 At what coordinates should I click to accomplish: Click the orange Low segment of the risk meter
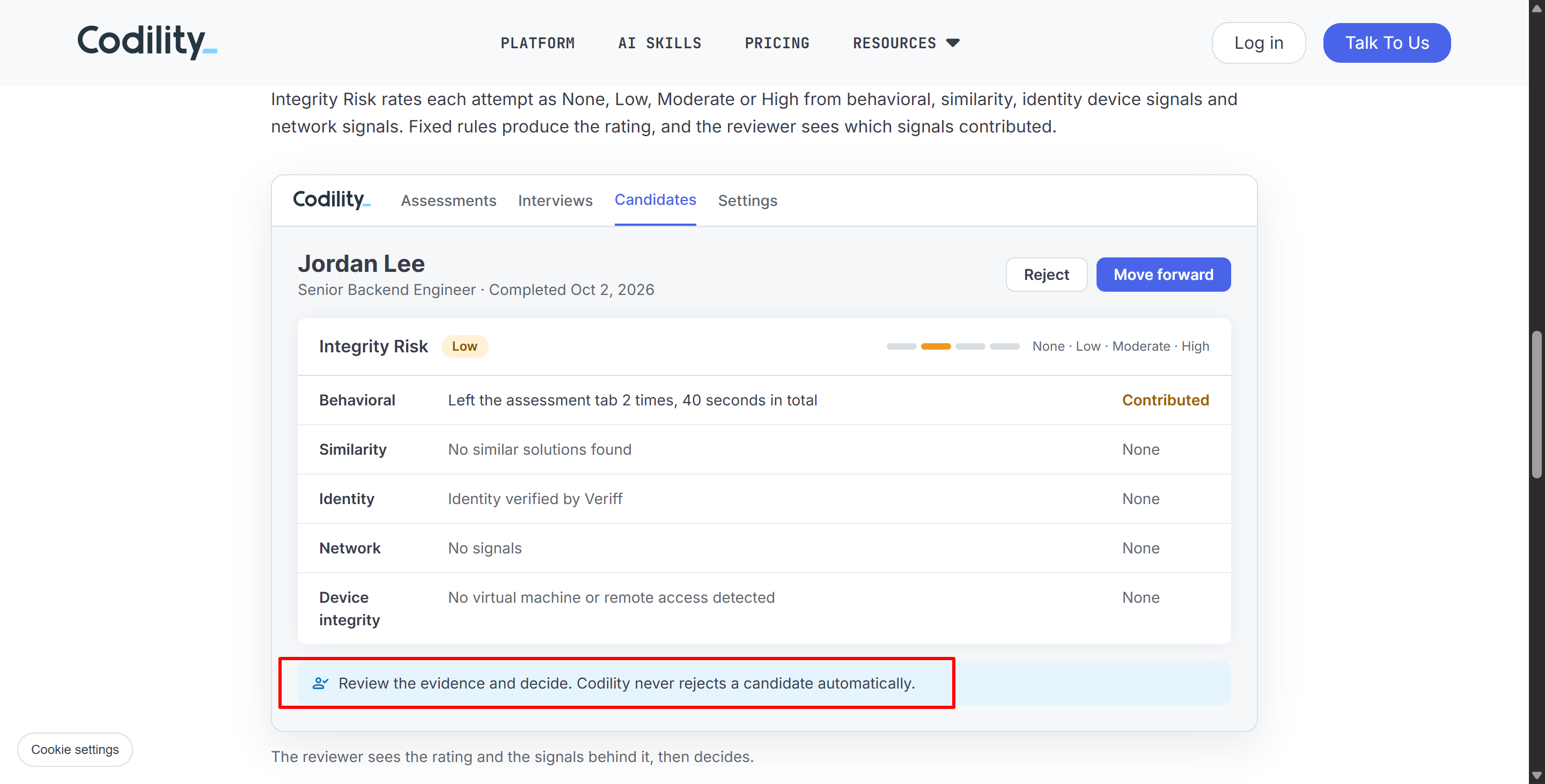[936, 346]
